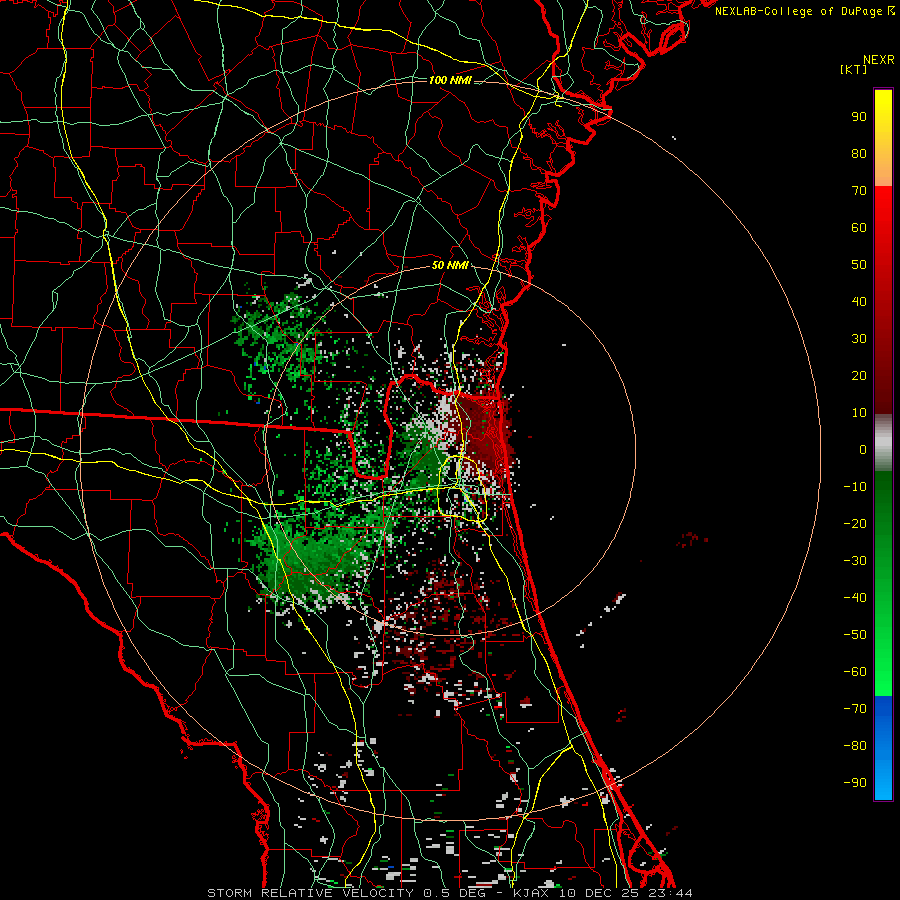This screenshot has width=900, height=900.
Task: Click the small red echo cluster offshore east of the coast
Action: coord(692,539)
